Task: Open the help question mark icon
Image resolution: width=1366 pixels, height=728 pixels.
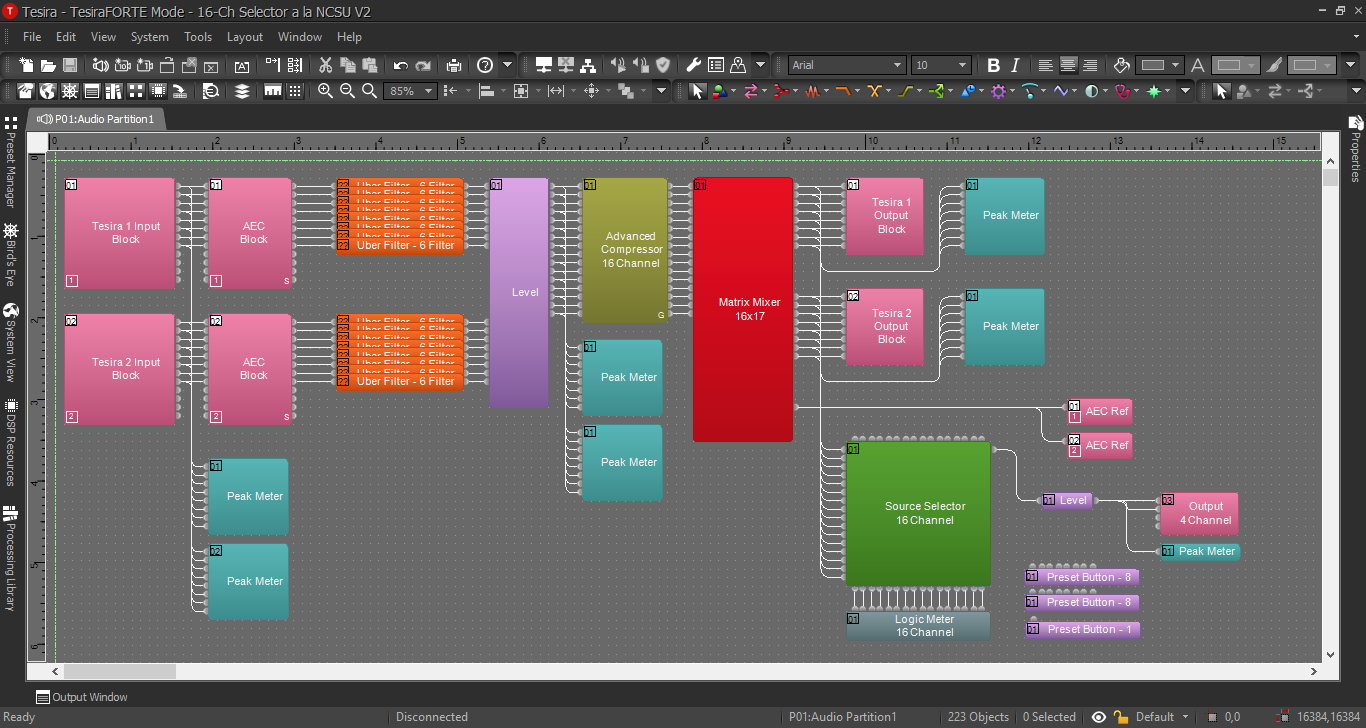Action: (485, 65)
